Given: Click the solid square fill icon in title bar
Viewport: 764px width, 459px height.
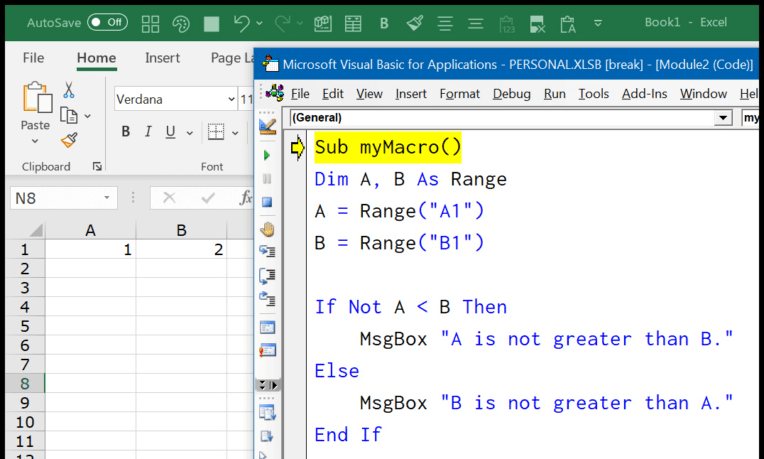Looking at the screenshot, I should [211, 23].
